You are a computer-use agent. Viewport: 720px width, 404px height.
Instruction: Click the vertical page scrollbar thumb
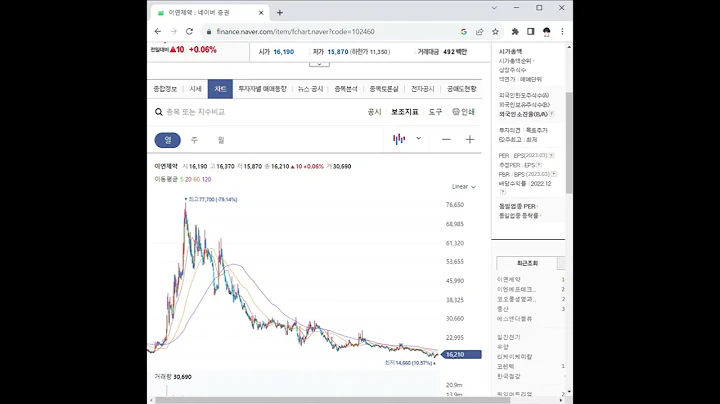pyautogui.click(x=569, y=142)
